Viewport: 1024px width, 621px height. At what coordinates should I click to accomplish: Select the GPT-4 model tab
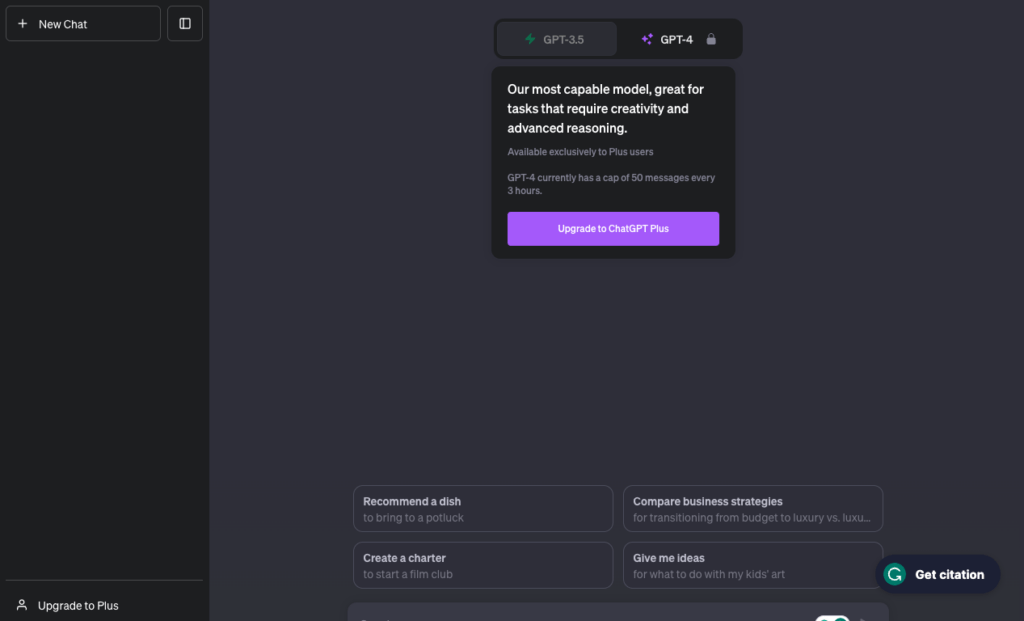(x=679, y=39)
